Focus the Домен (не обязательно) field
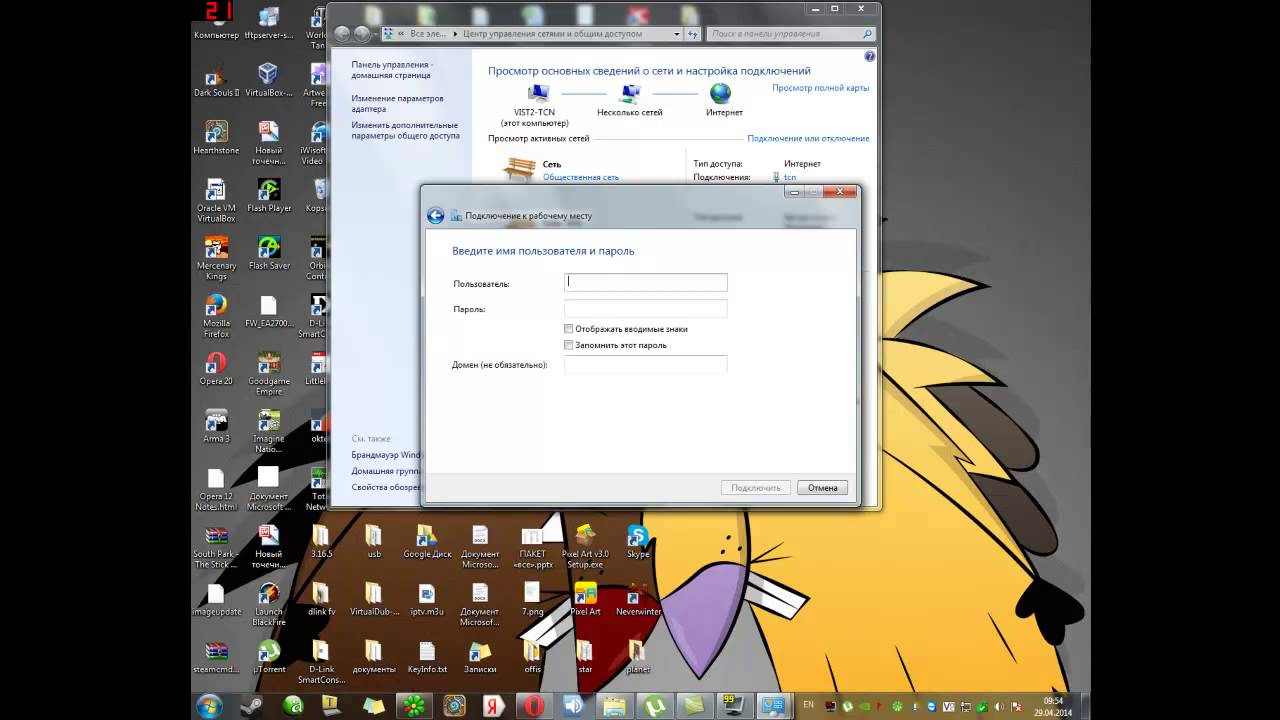 (646, 365)
